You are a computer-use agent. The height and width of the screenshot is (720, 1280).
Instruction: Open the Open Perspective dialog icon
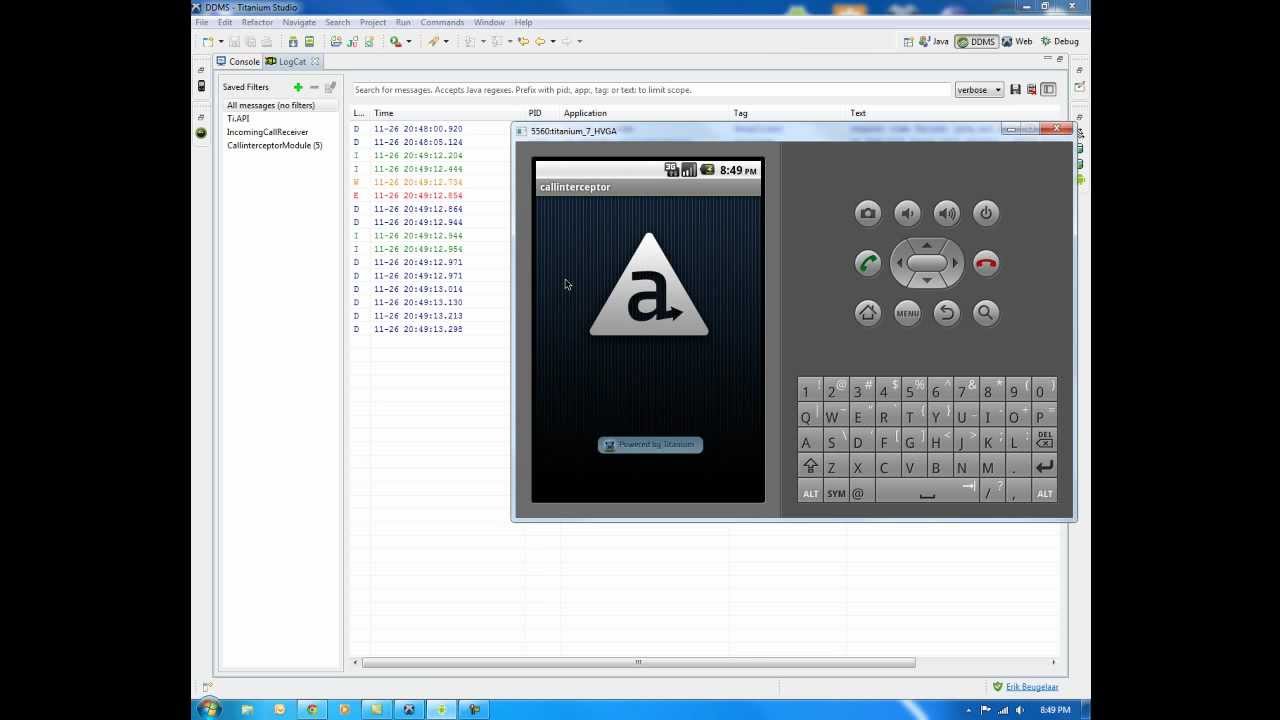point(908,41)
